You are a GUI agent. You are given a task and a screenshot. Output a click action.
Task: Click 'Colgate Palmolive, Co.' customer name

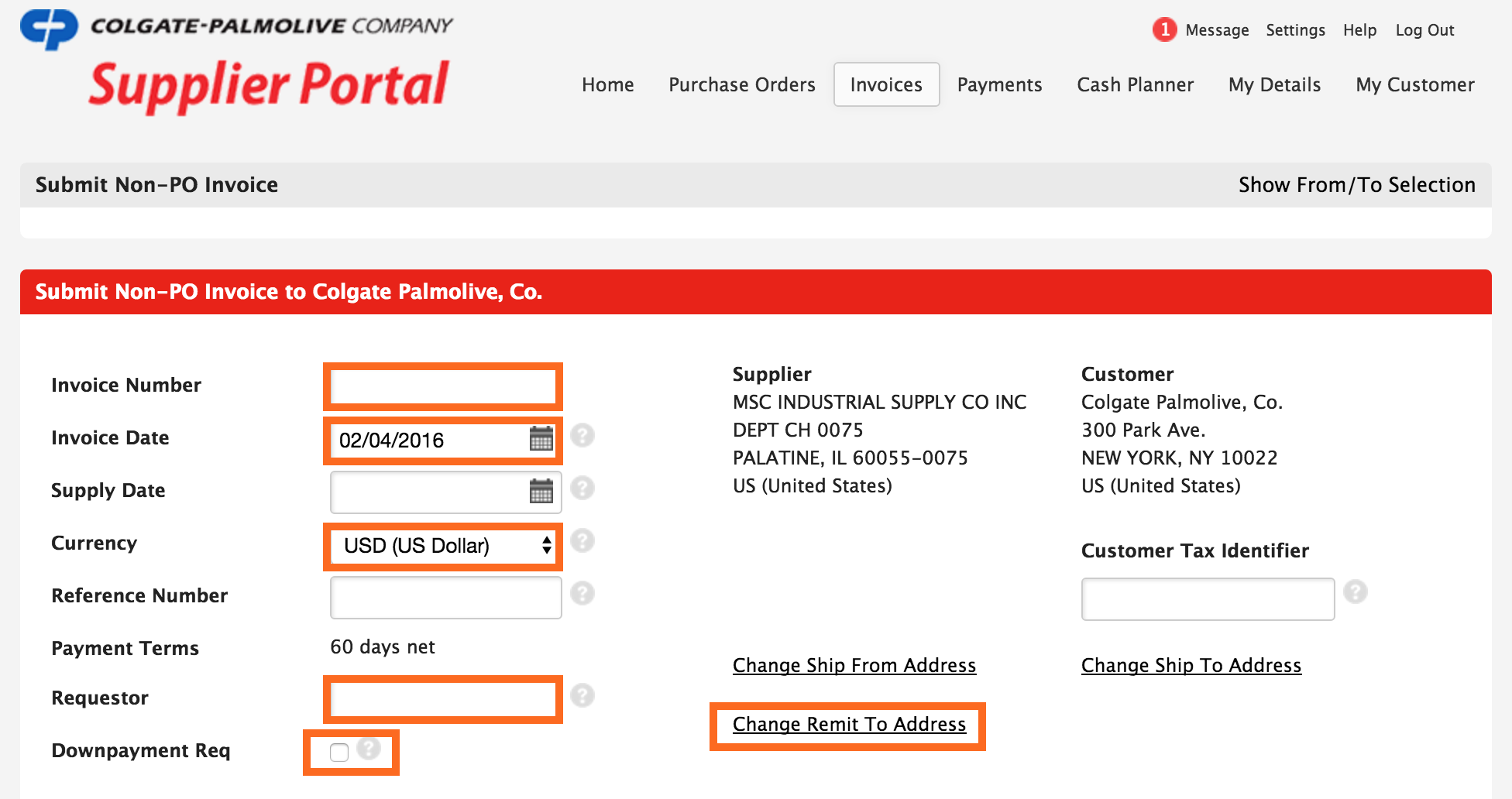[1182, 402]
